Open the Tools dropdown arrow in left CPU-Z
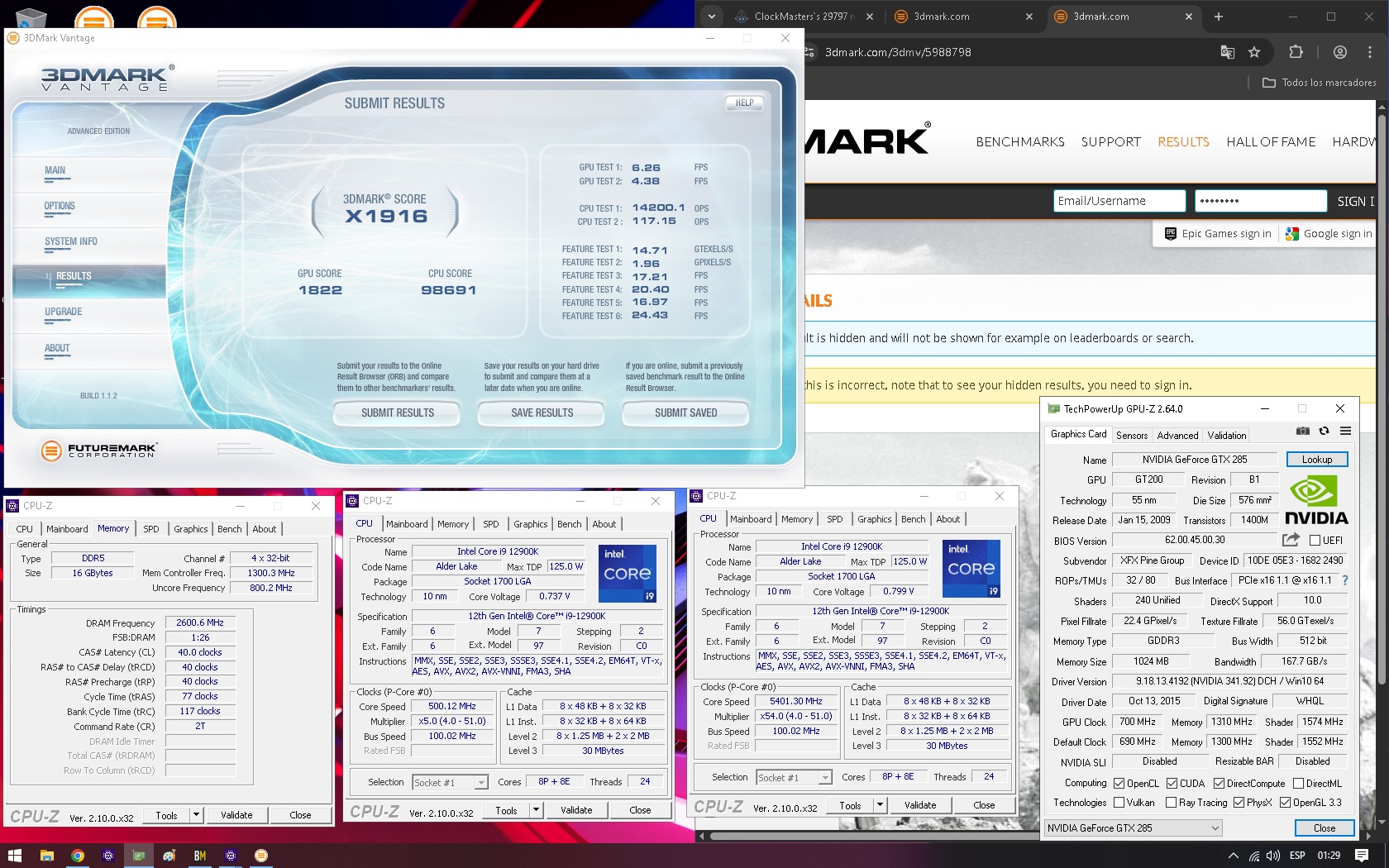The image size is (1389, 868). 196,815
